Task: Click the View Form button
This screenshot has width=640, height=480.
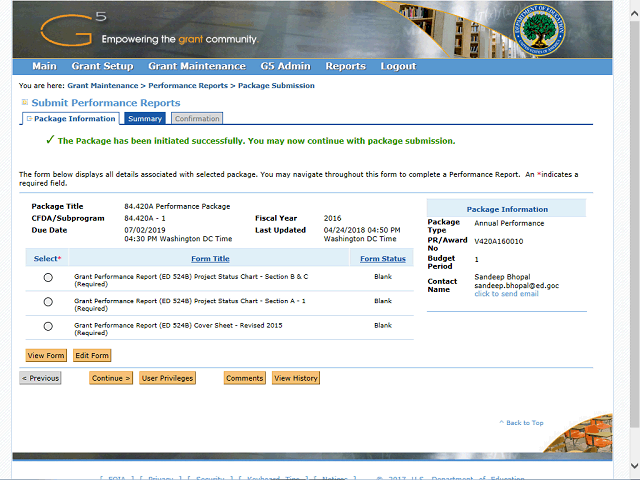Action: [46, 355]
